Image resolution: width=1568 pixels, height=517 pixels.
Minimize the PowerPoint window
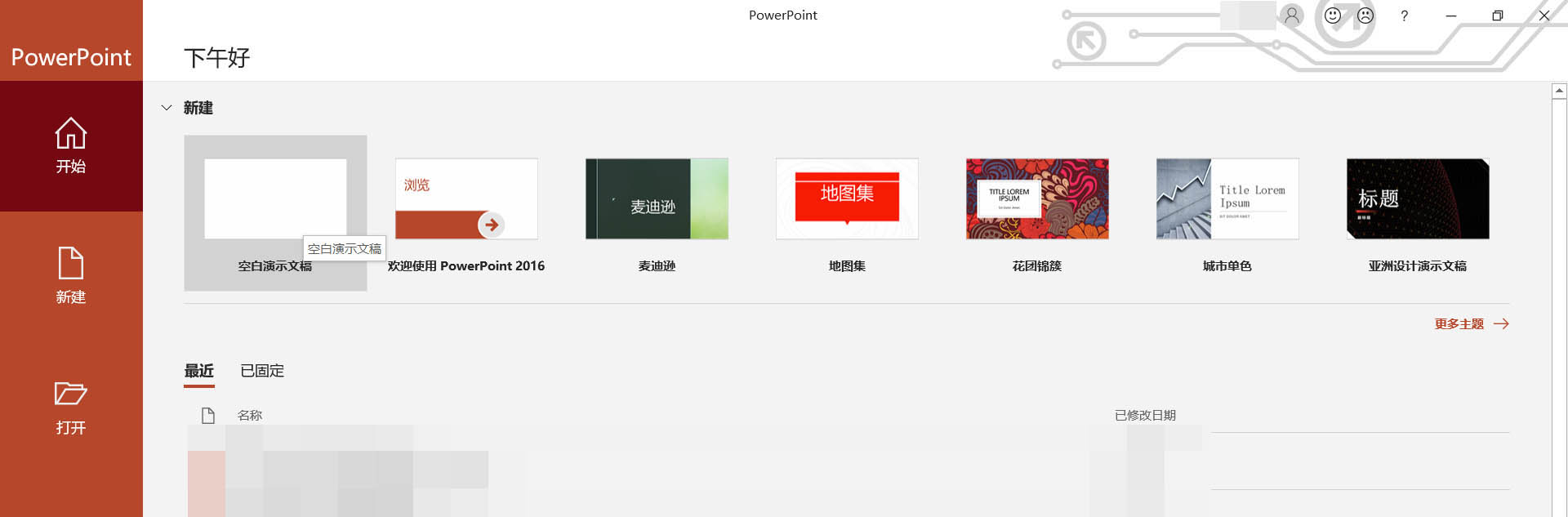1451,16
